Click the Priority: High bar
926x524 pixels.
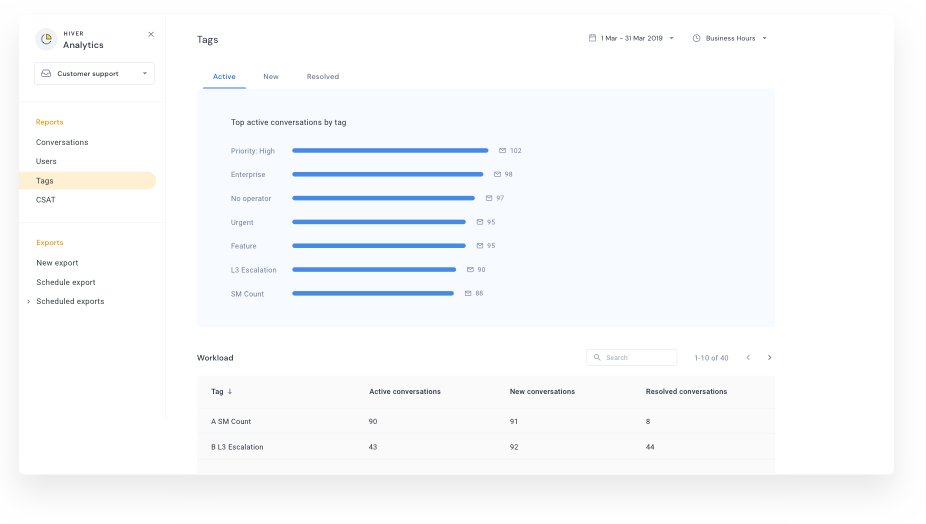click(390, 151)
